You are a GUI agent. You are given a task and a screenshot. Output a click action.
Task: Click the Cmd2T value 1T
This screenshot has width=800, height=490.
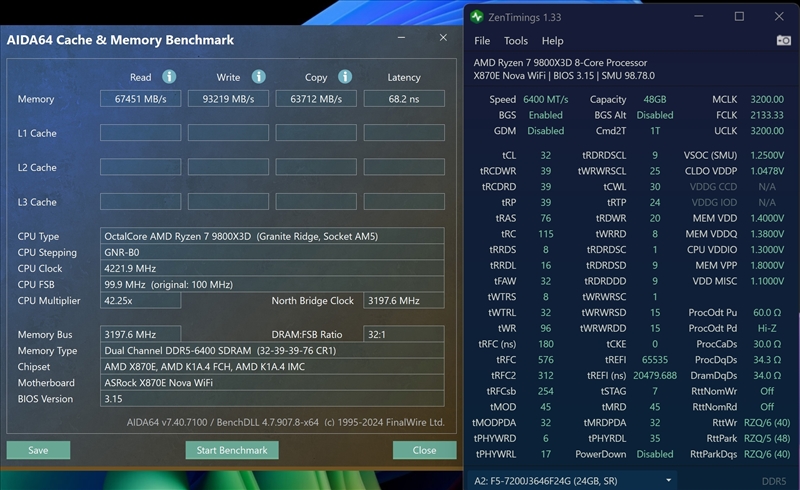pyautogui.click(x=655, y=131)
